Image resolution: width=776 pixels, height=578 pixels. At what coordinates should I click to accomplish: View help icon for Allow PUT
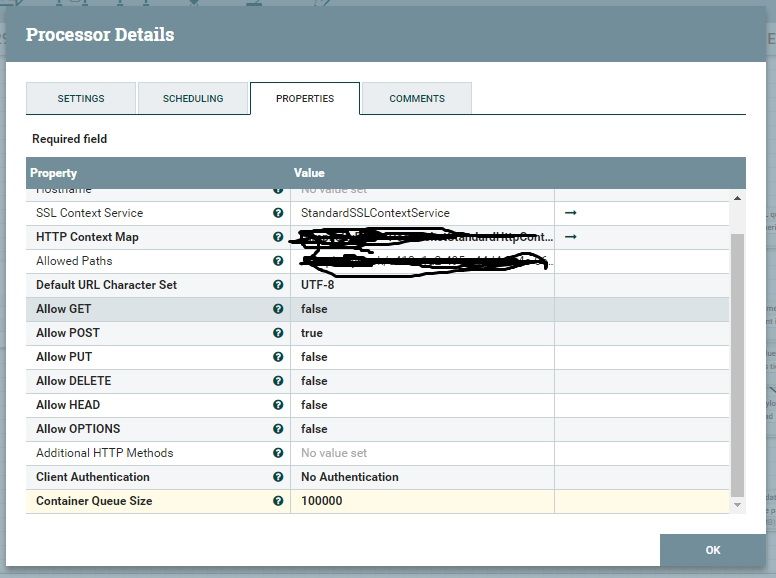coord(278,357)
